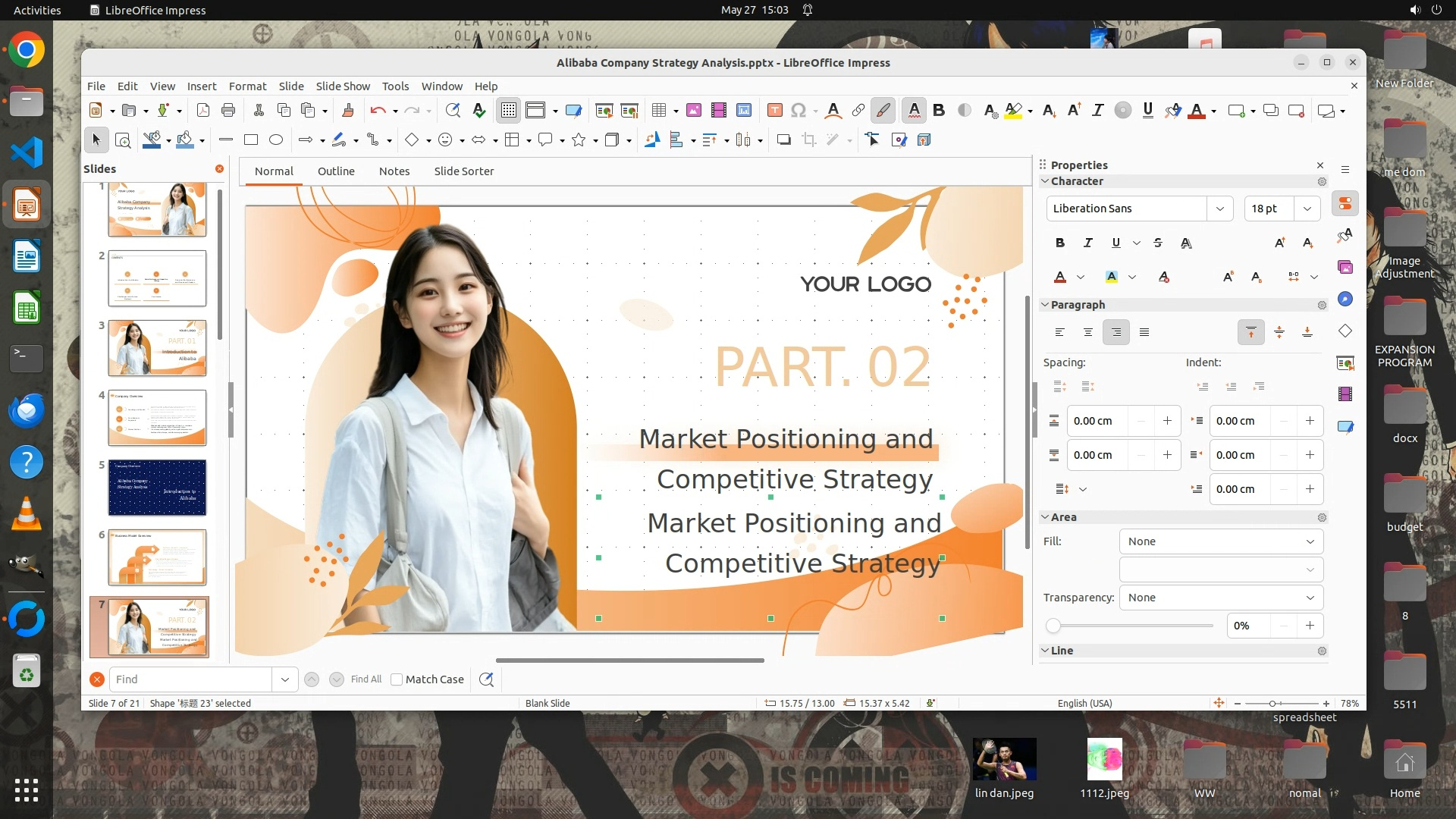
Task: Switch to the Slide Sorter tab
Action: point(463,171)
